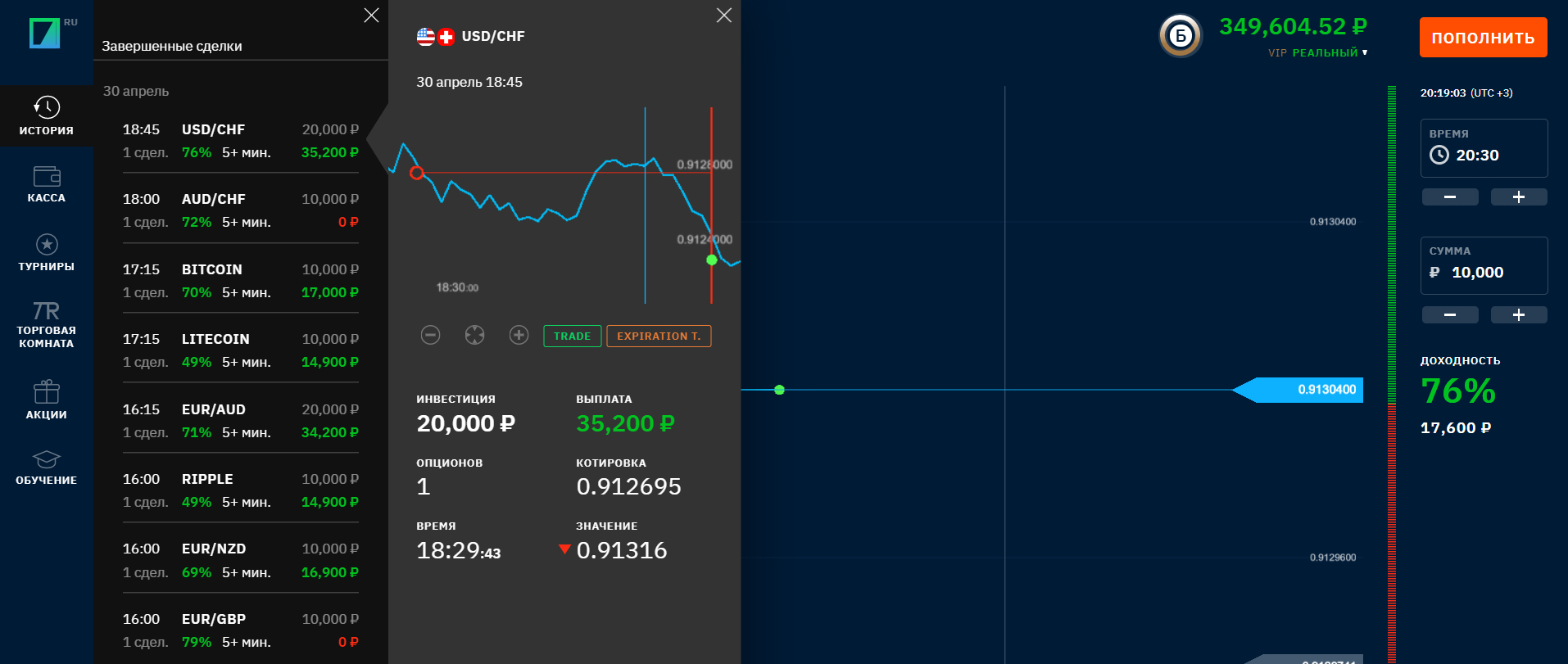Viewport: 1568px width, 664px height.
Task: Open the Торговая комната trading room
Action: click(47, 325)
